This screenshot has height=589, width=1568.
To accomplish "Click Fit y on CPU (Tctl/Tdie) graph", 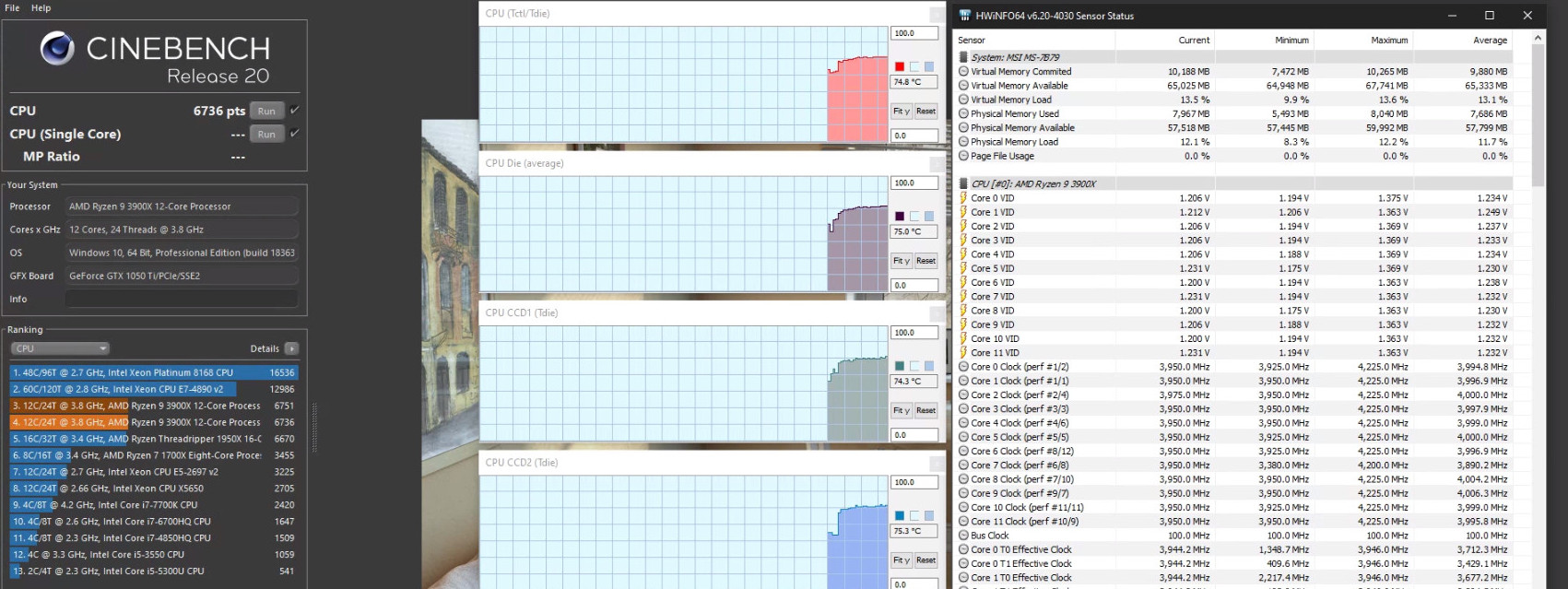I will tap(902, 111).
